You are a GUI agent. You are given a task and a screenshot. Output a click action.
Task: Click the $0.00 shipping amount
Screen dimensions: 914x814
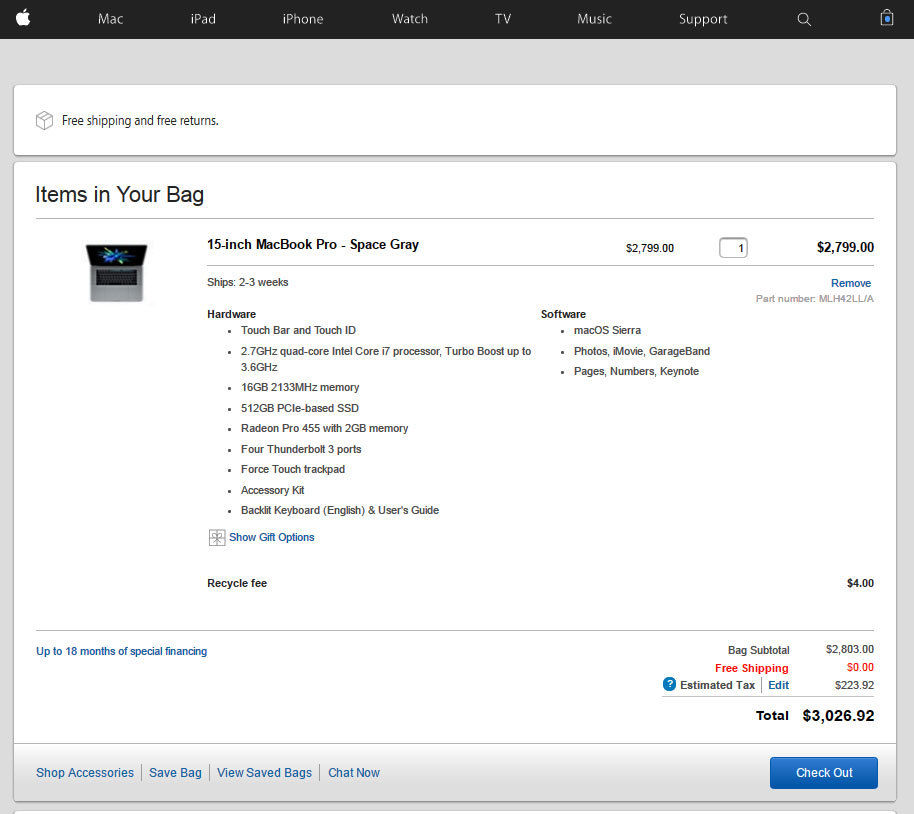tap(860, 667)
